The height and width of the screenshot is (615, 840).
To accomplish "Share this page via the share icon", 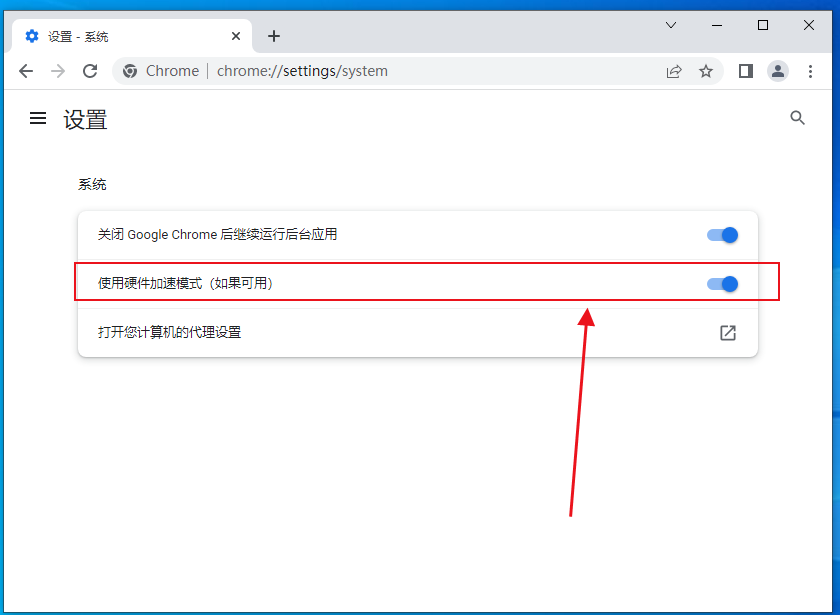I will 674,71.
